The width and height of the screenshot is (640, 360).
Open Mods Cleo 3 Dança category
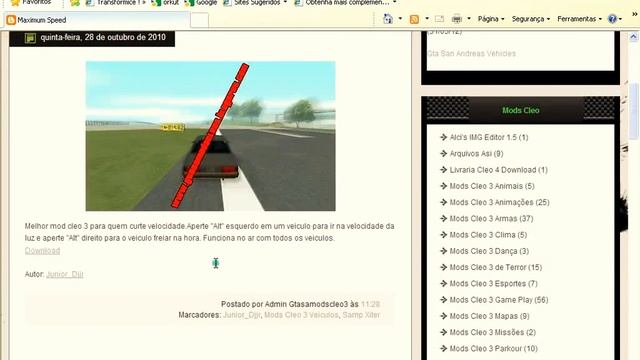[489, 251]
